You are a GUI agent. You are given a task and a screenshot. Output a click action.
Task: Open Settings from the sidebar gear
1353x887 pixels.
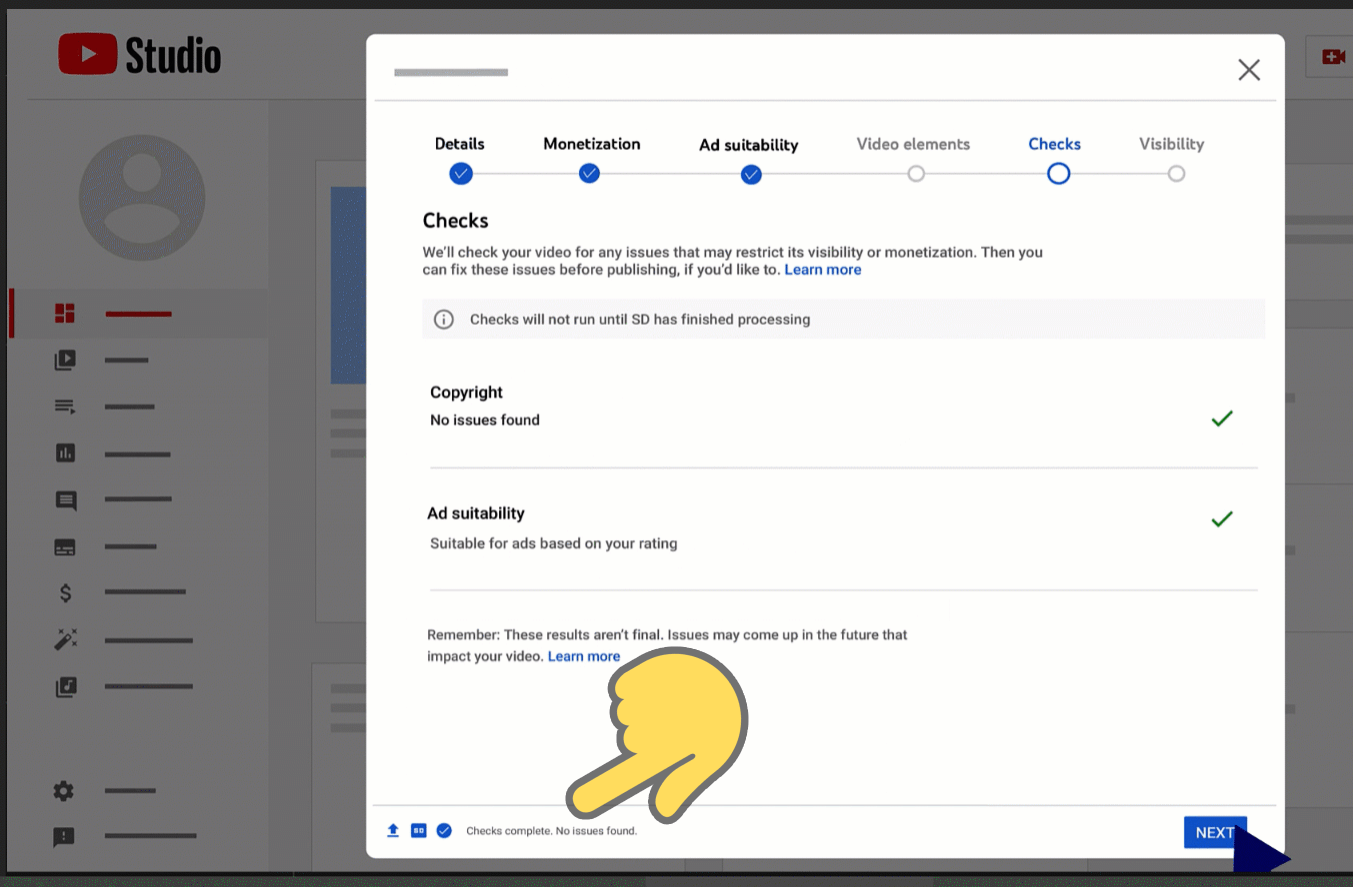click(63, 790)
